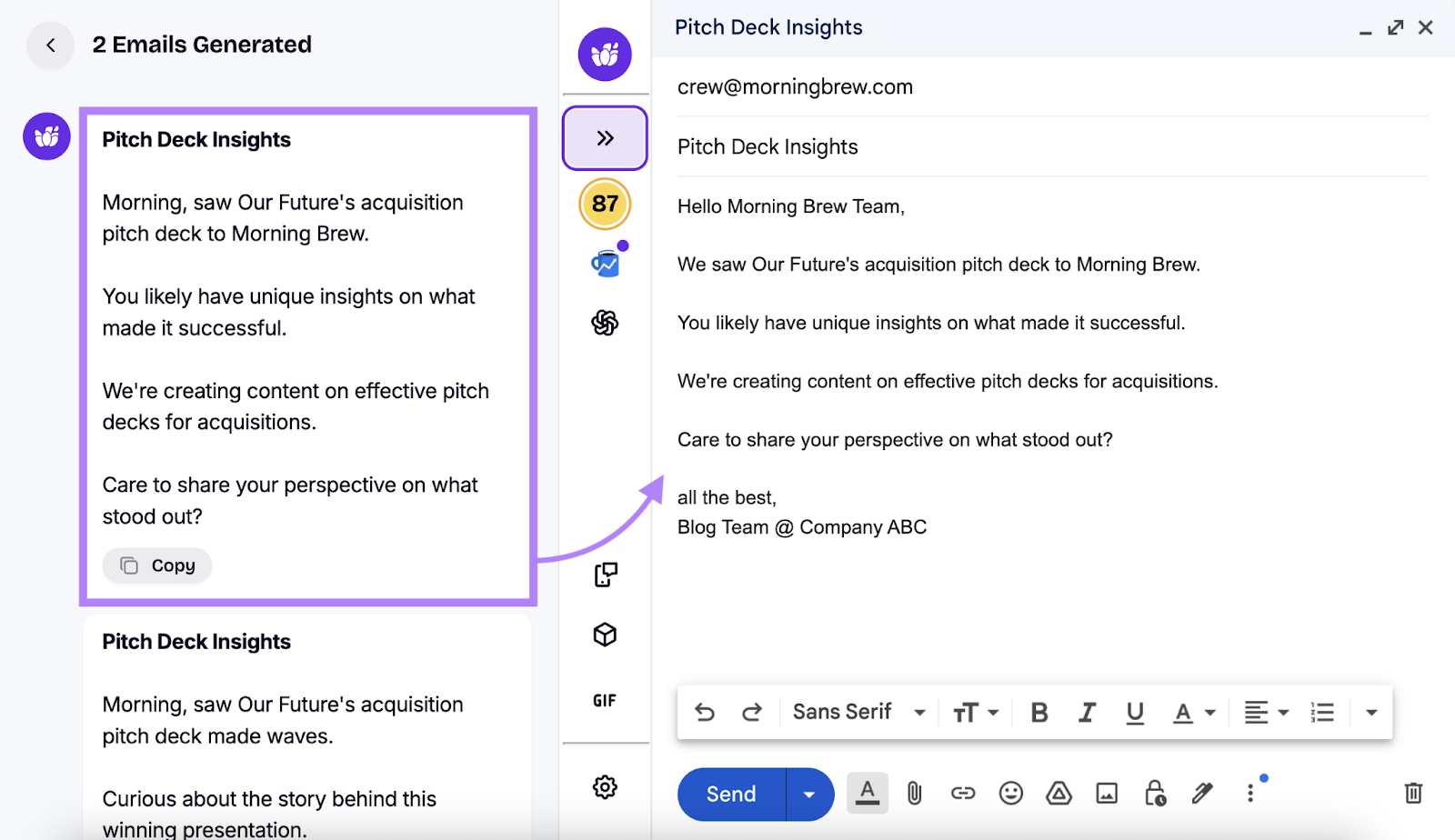Open the templates cube icon
This screenshot has height=840, width=1455.
pyautogui.click(x=605, y=635)
